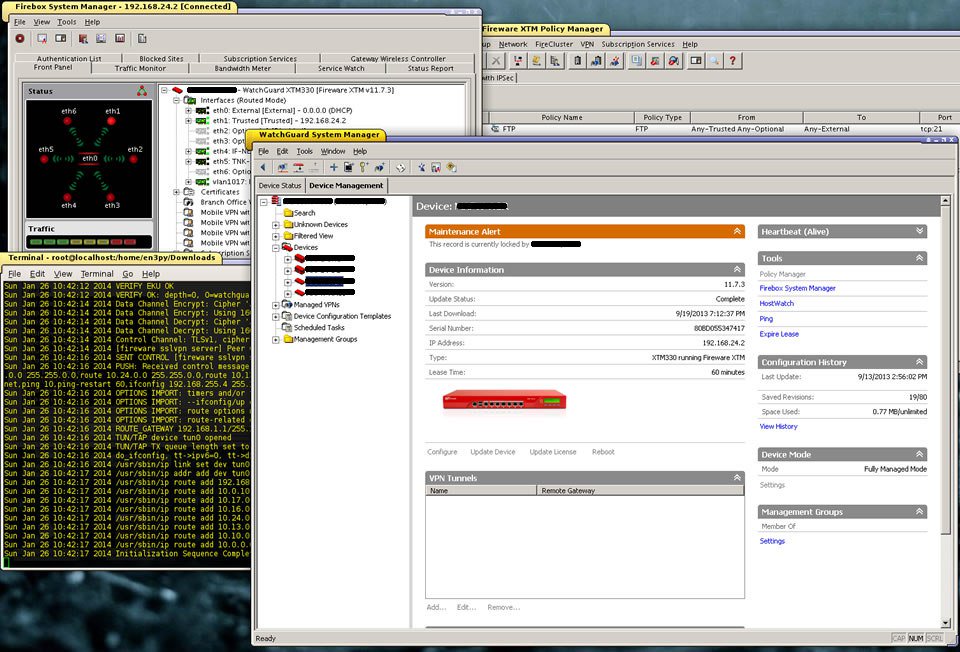
Task: Collapse the Maintenance Alert section
Action: [x=737, y=231]
